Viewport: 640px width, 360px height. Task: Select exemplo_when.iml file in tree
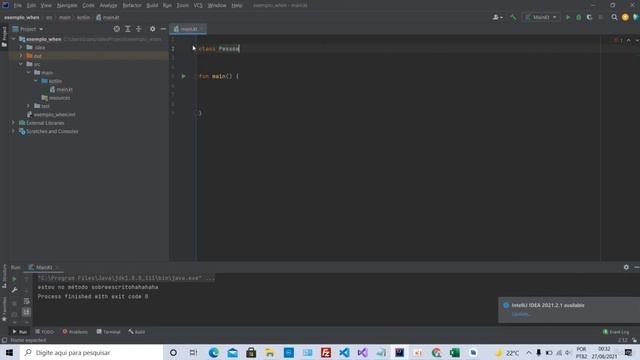[51, 115]
